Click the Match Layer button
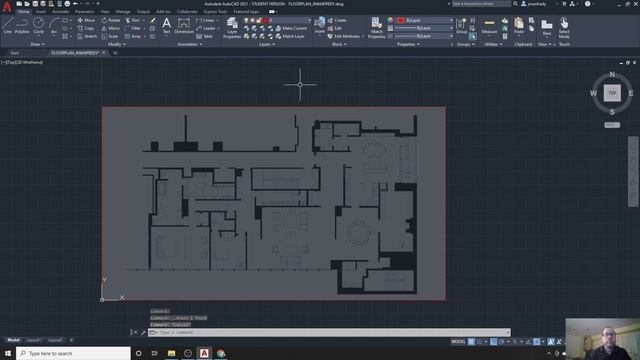 (290, 36)
